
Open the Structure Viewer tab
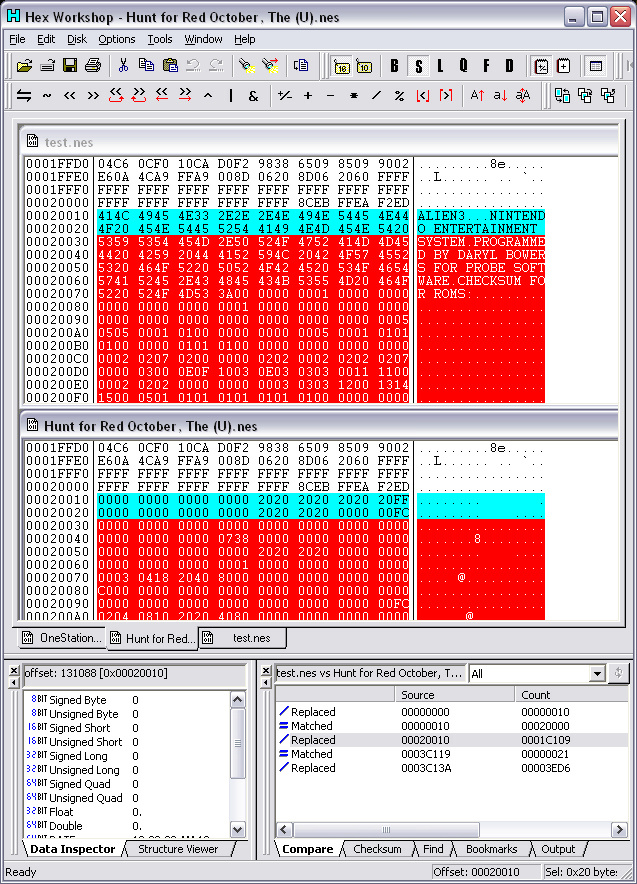[178, 849]
